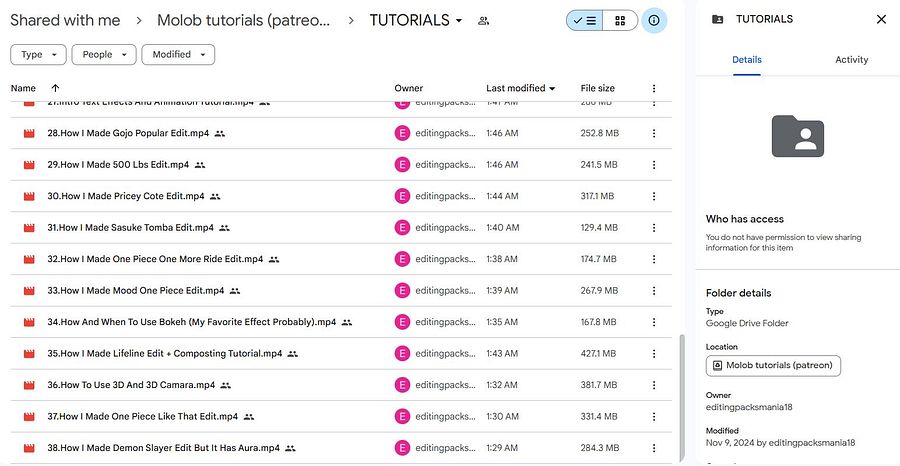Open more actions for 29.How I Made 500 Lbs Edit
Image resolution: width=900 pixels, height=466 pixels.
654,165
